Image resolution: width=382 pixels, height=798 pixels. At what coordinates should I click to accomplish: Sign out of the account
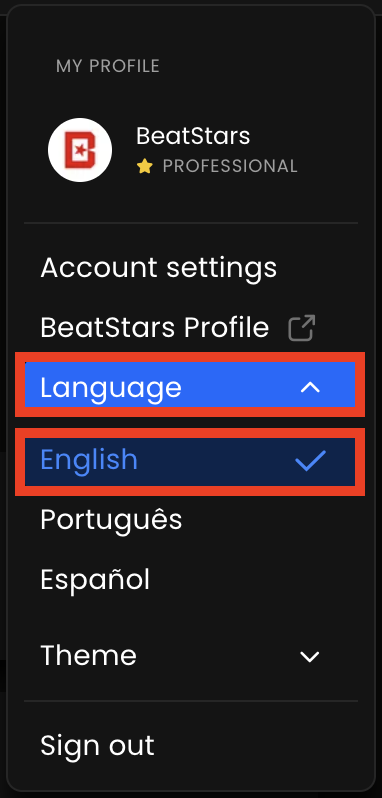(x=97, y=746)
